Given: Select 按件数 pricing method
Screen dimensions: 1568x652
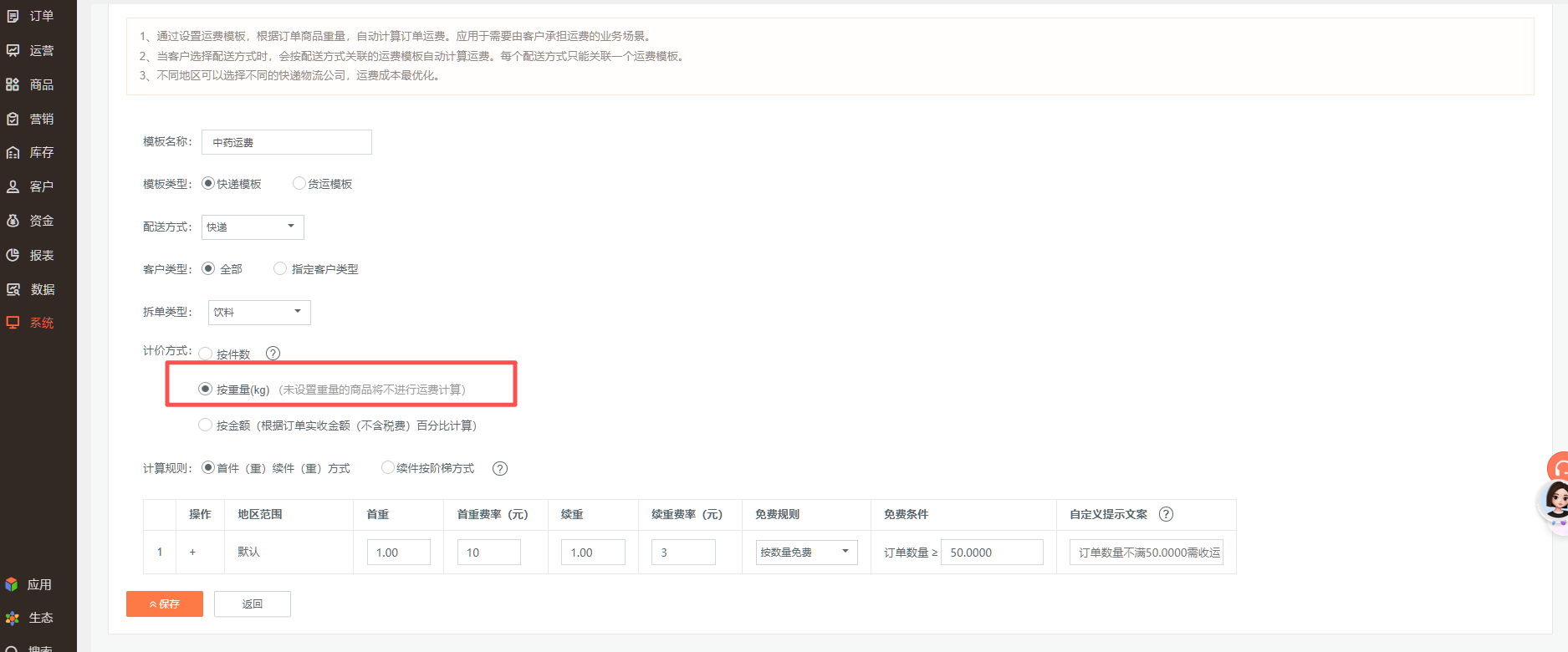Looking at the screenshot, I should pyautogui.click(x=205, y=354).
